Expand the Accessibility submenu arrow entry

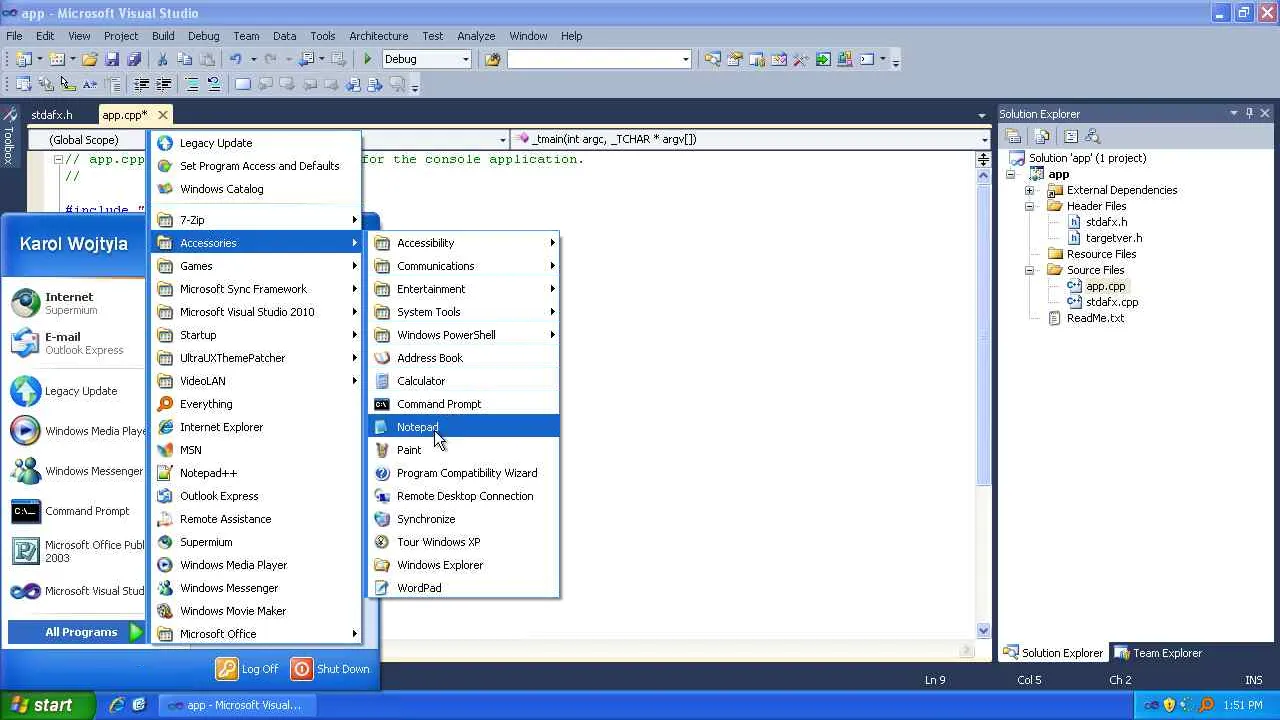pyautogui.click(x=464, y=243)
